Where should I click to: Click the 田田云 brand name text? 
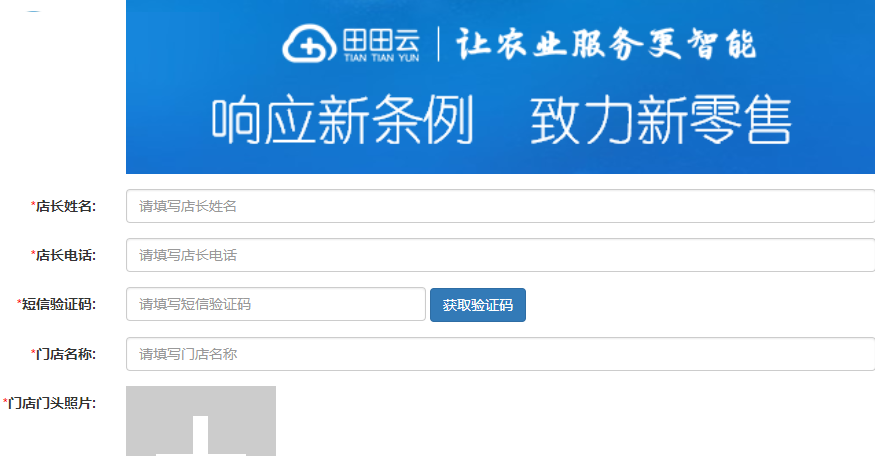pyautogui.click(x=381, y=39)
